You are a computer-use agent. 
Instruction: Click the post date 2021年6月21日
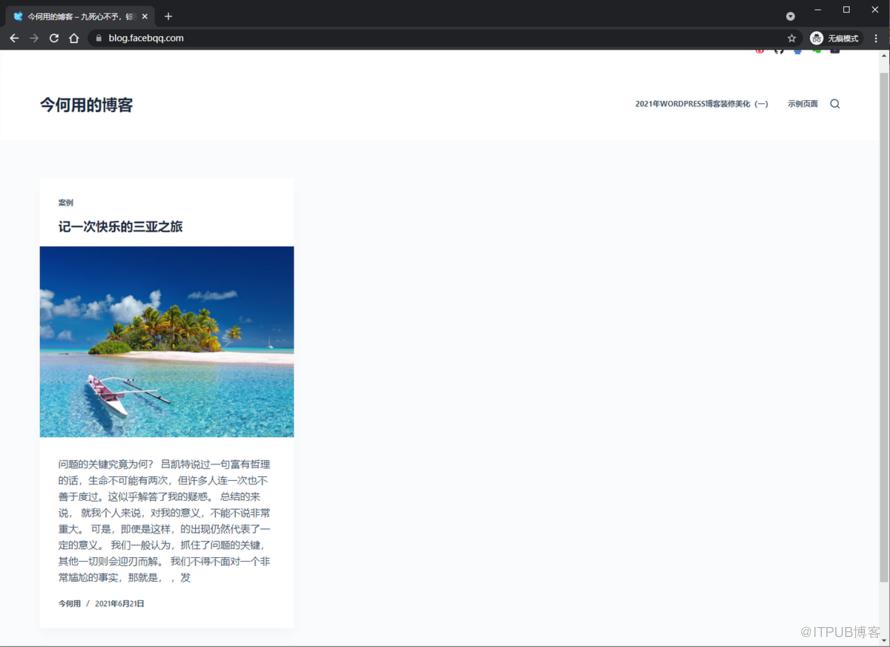click(x=119, y=603)
